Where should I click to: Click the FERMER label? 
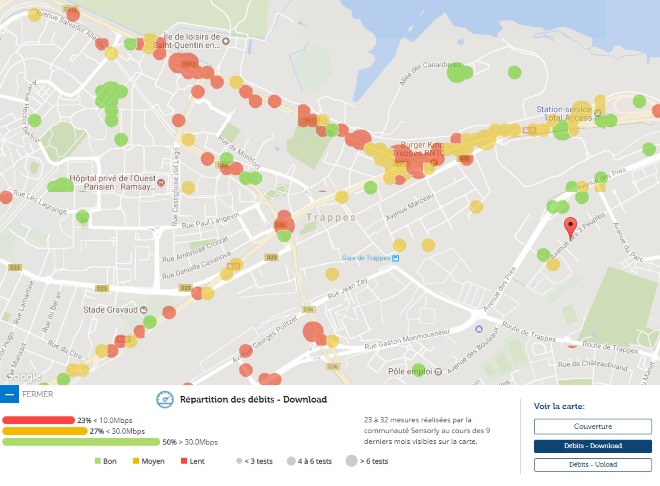37,394
